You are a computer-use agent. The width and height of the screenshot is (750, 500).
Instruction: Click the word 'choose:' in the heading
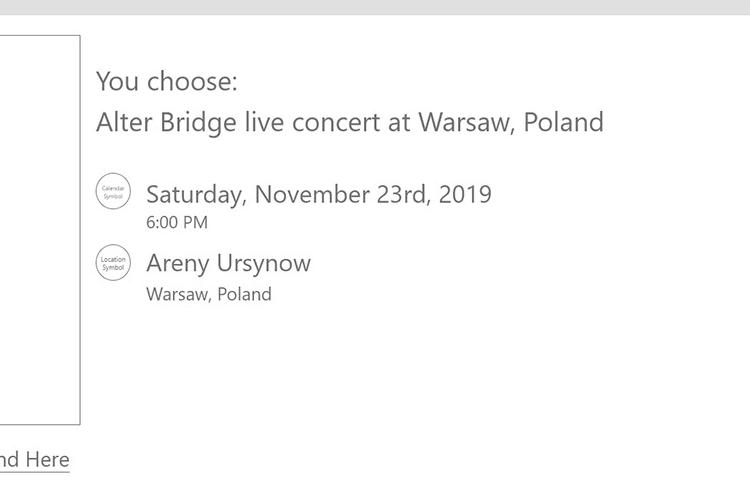[192, 81]
